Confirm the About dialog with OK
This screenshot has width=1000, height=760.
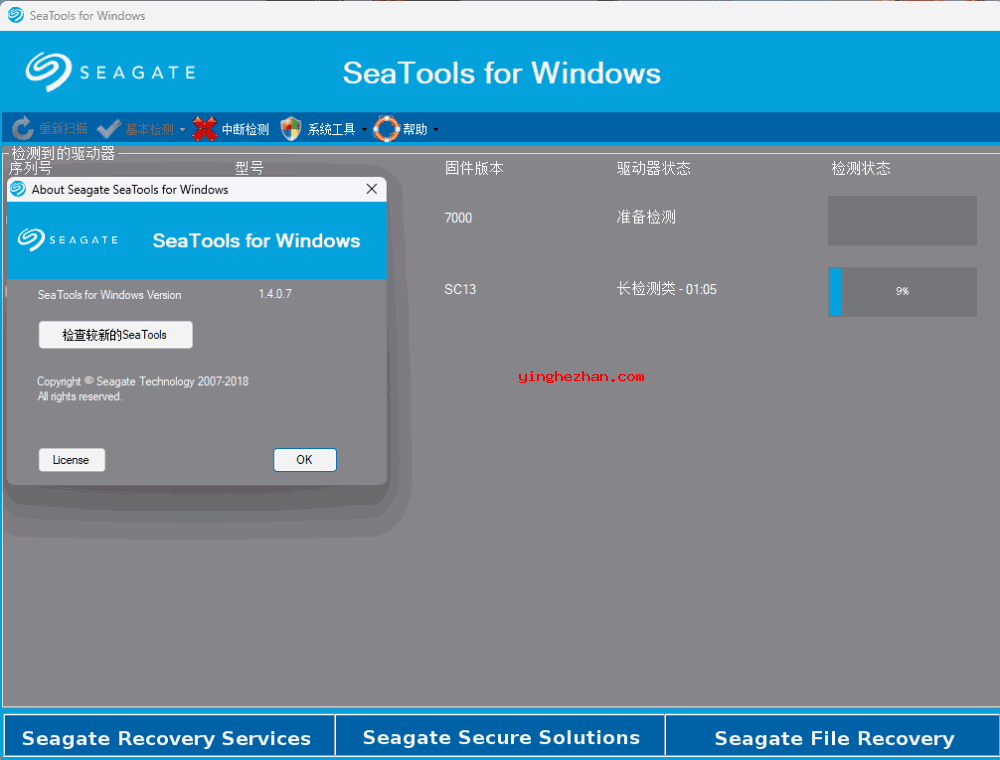[x=304, y=460]
